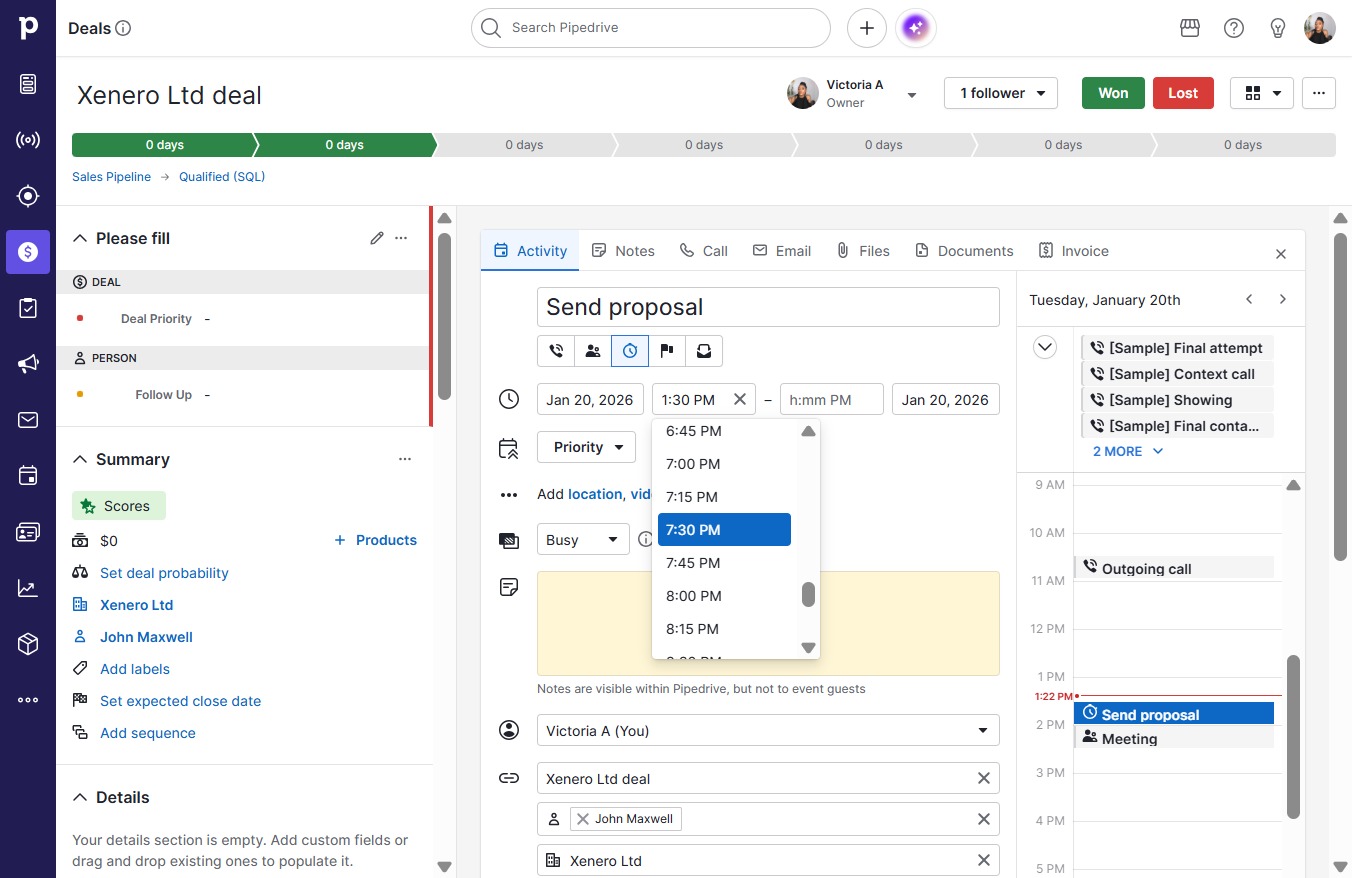The image size is (1352, 878).
Task: Expand 2 MORE calendar events
Action: [1128, 451]
